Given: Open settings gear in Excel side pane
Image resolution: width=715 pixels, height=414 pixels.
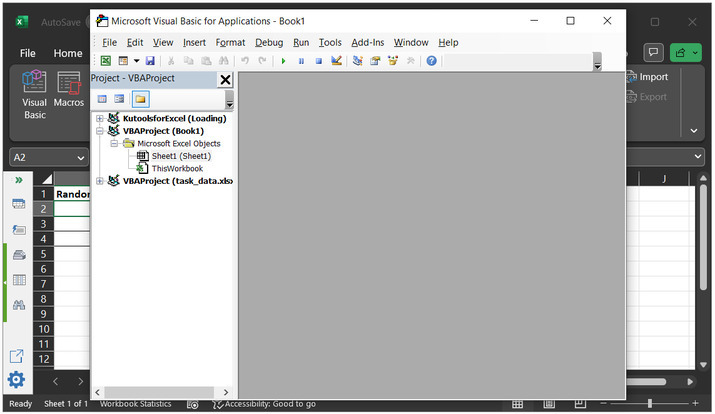Looking at the screenshot, I should coord(16,379).
